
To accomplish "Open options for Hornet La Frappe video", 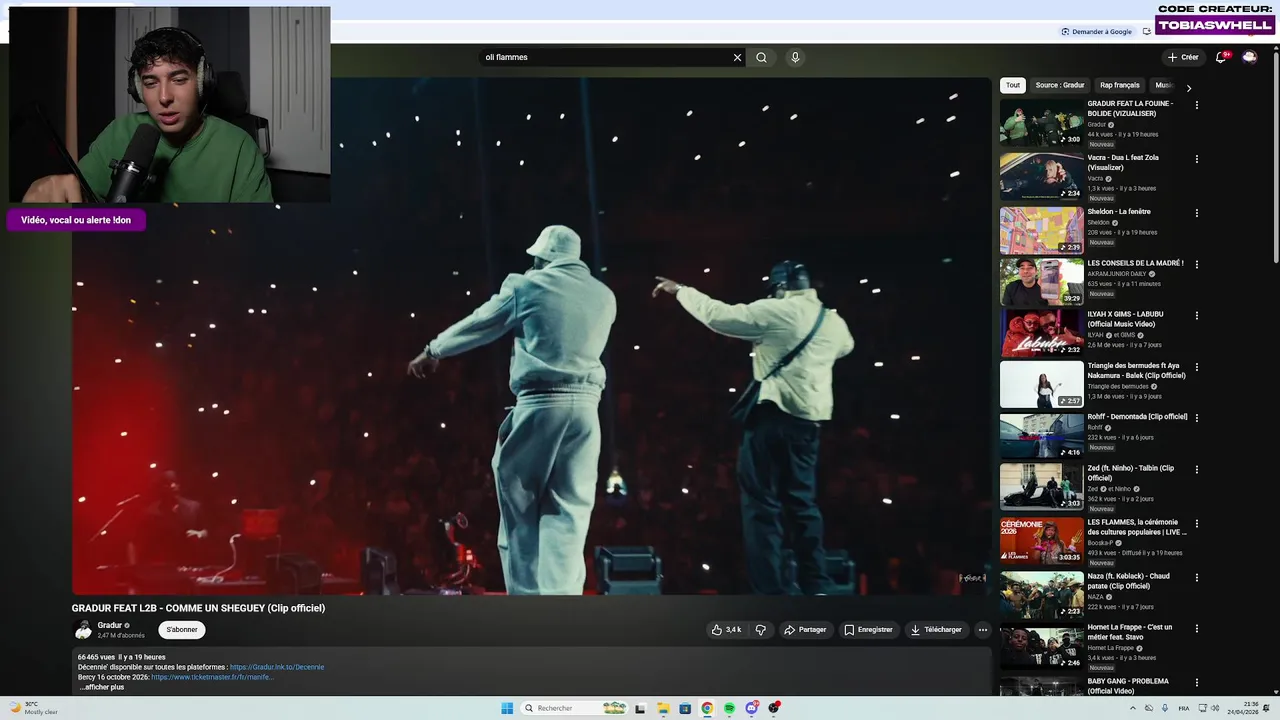I will [x=1196, y=629].
